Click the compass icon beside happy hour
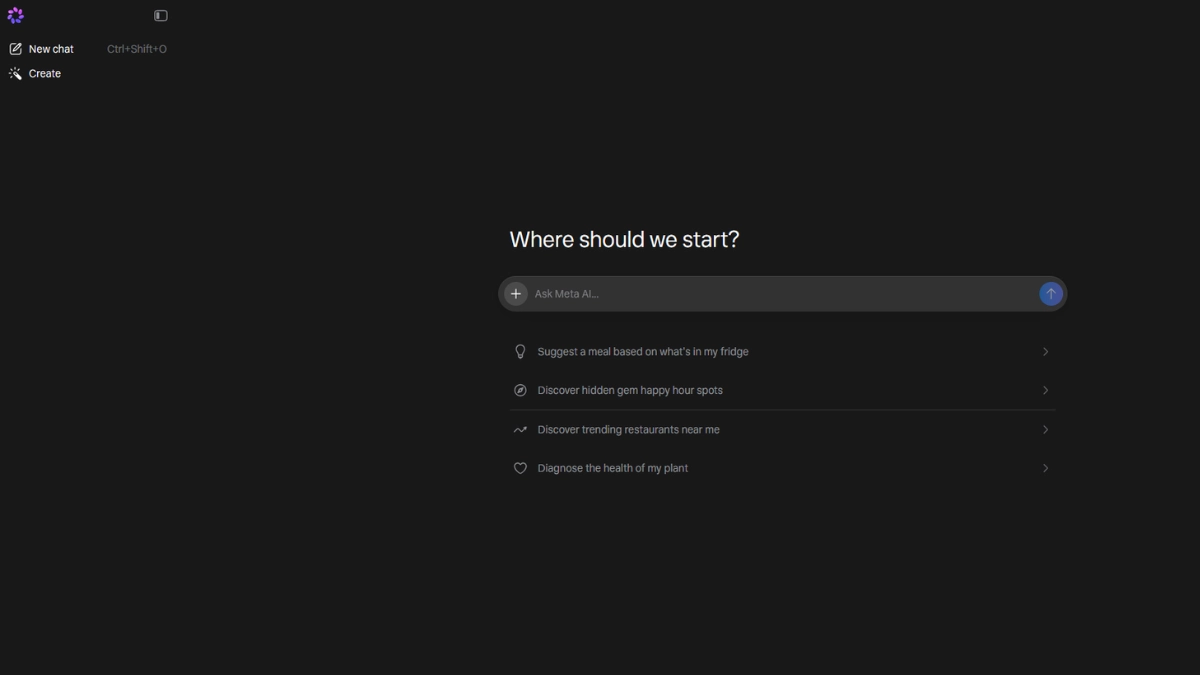 pyautogui.click(x=520, y=391)
